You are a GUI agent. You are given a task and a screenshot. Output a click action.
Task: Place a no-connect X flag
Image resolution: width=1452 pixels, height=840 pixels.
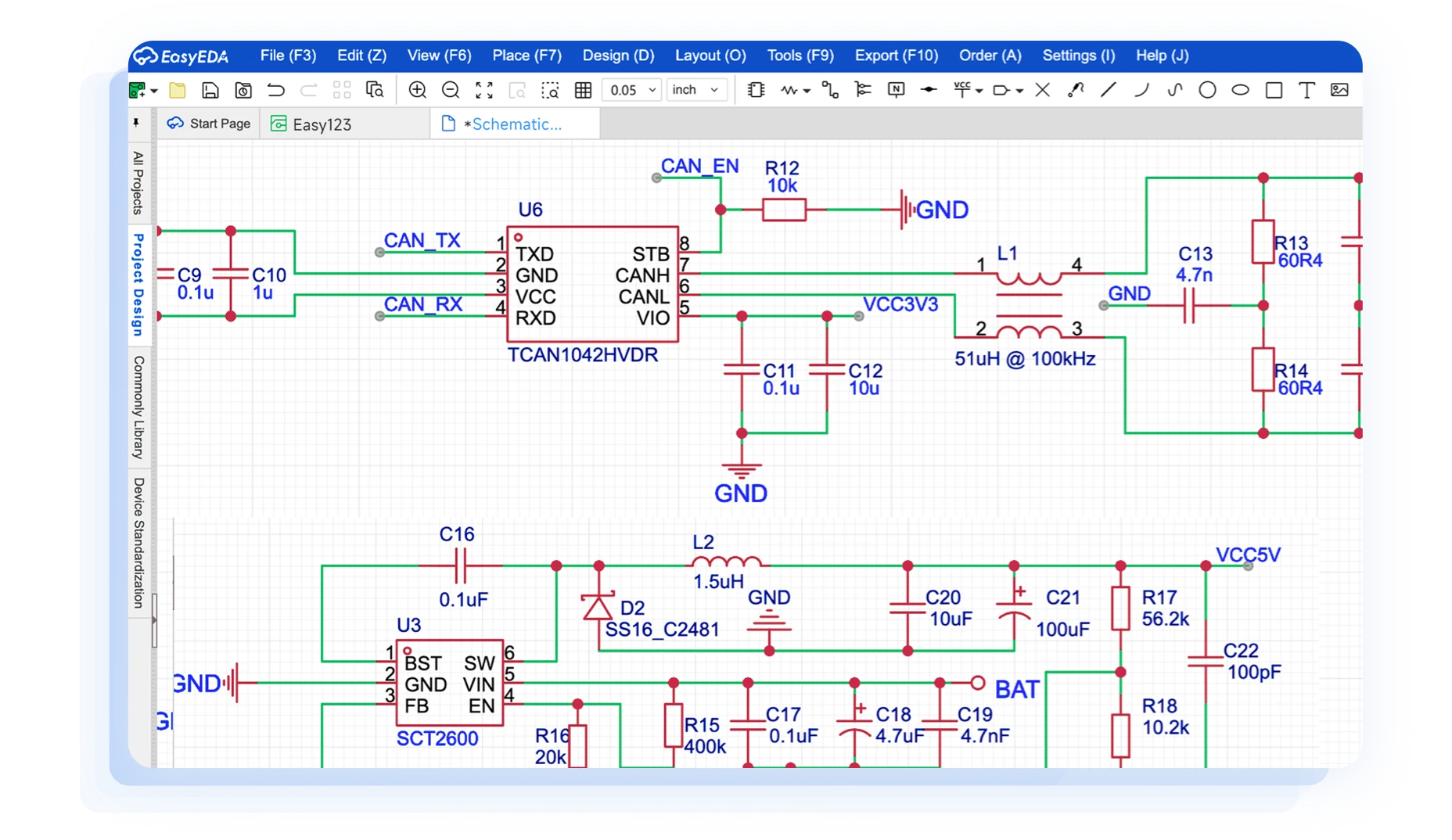(x=1042, y=91)
